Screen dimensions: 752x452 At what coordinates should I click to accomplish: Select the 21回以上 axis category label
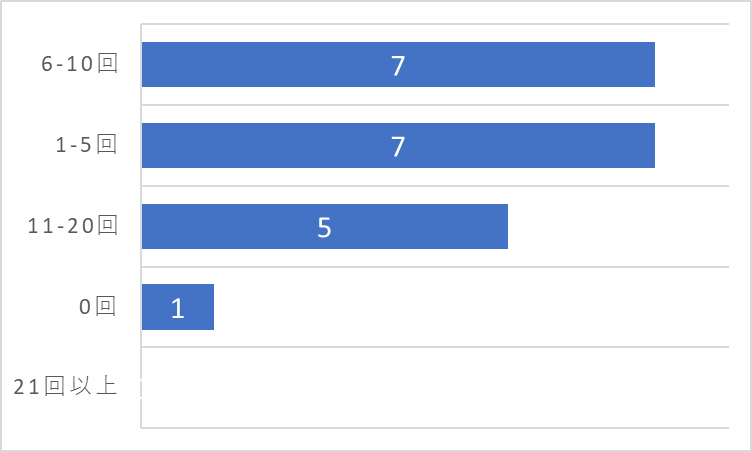(x=65, y=387)
